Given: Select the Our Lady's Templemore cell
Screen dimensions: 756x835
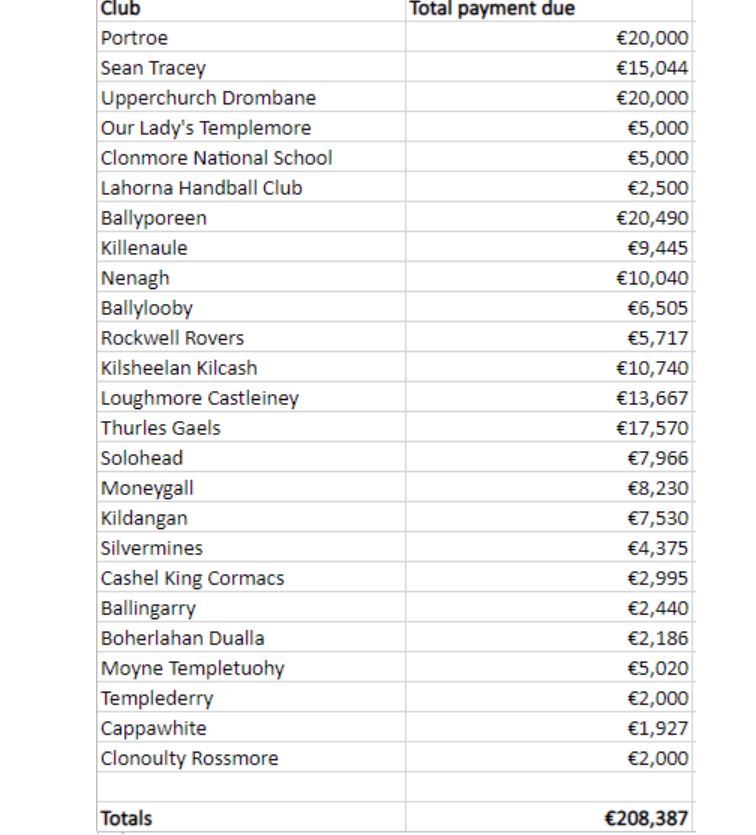Looking at the screenshot, I should [251, 127].
